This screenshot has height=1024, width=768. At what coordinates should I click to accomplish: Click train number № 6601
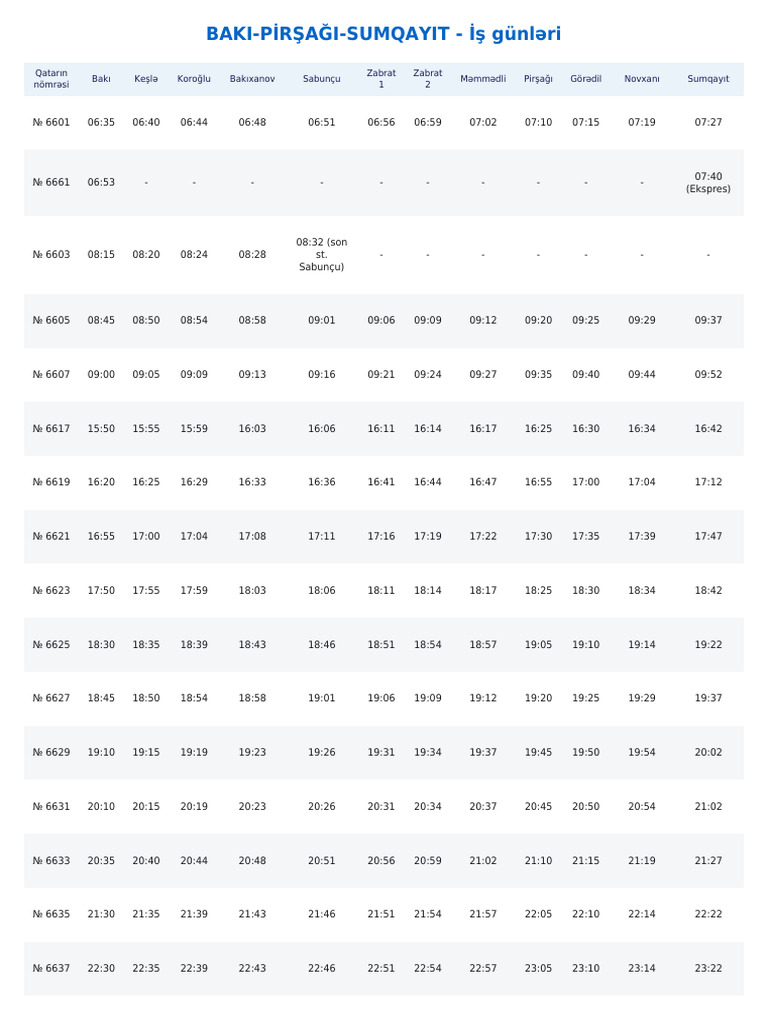tap(51, 122)
